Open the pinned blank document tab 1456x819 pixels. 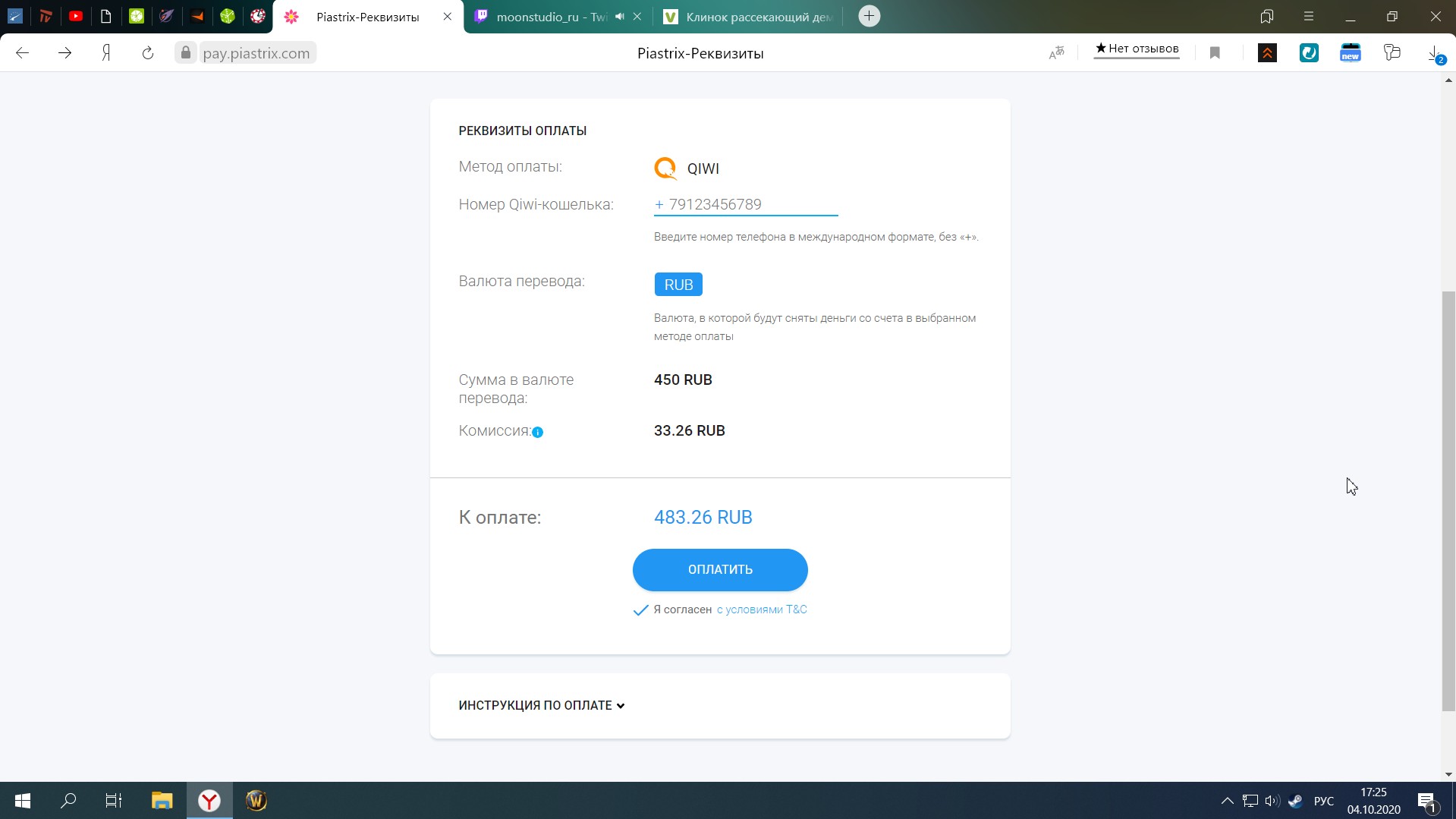tap(106, 16)
